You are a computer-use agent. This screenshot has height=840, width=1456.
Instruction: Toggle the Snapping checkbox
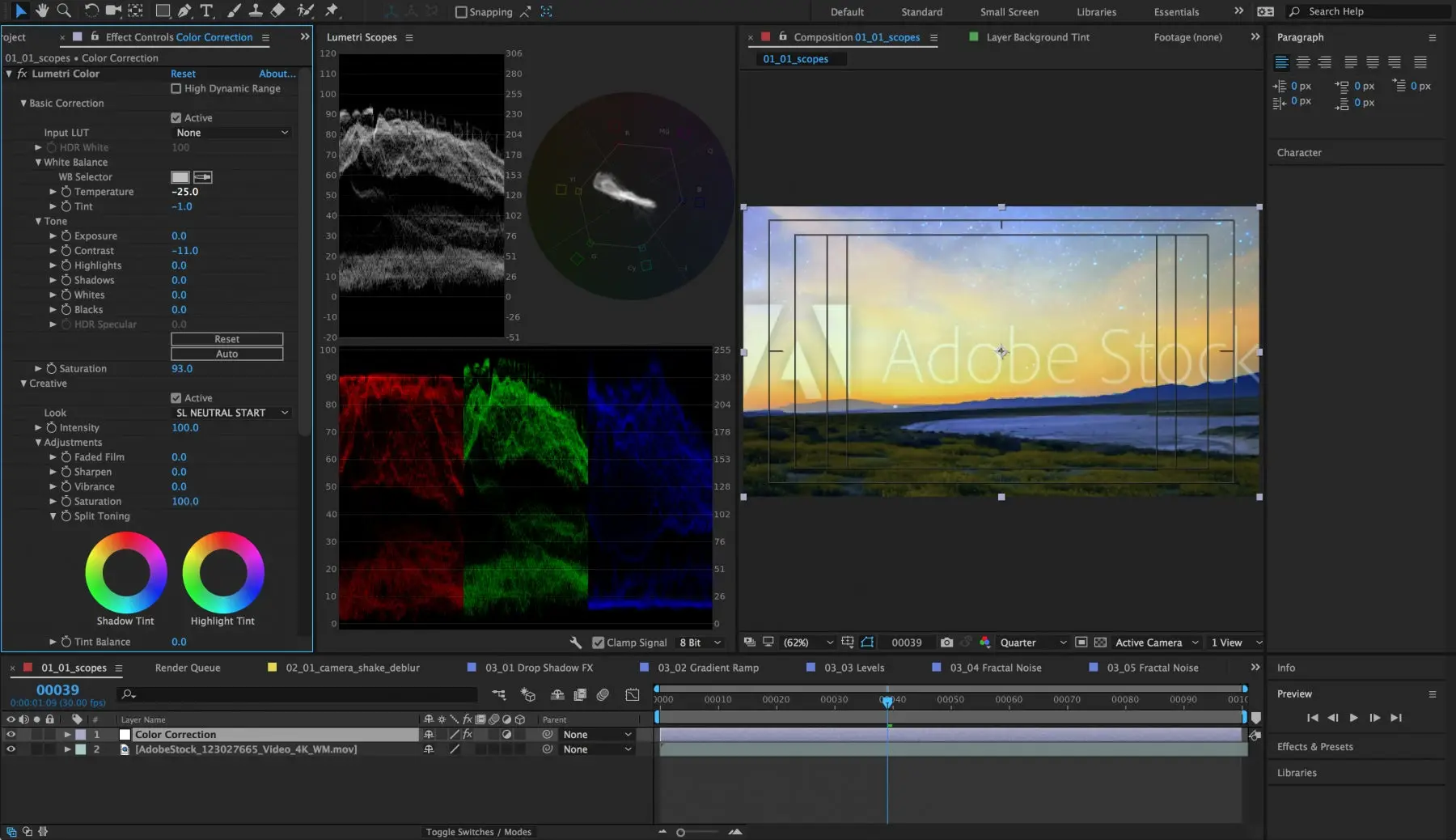point(460,12)
